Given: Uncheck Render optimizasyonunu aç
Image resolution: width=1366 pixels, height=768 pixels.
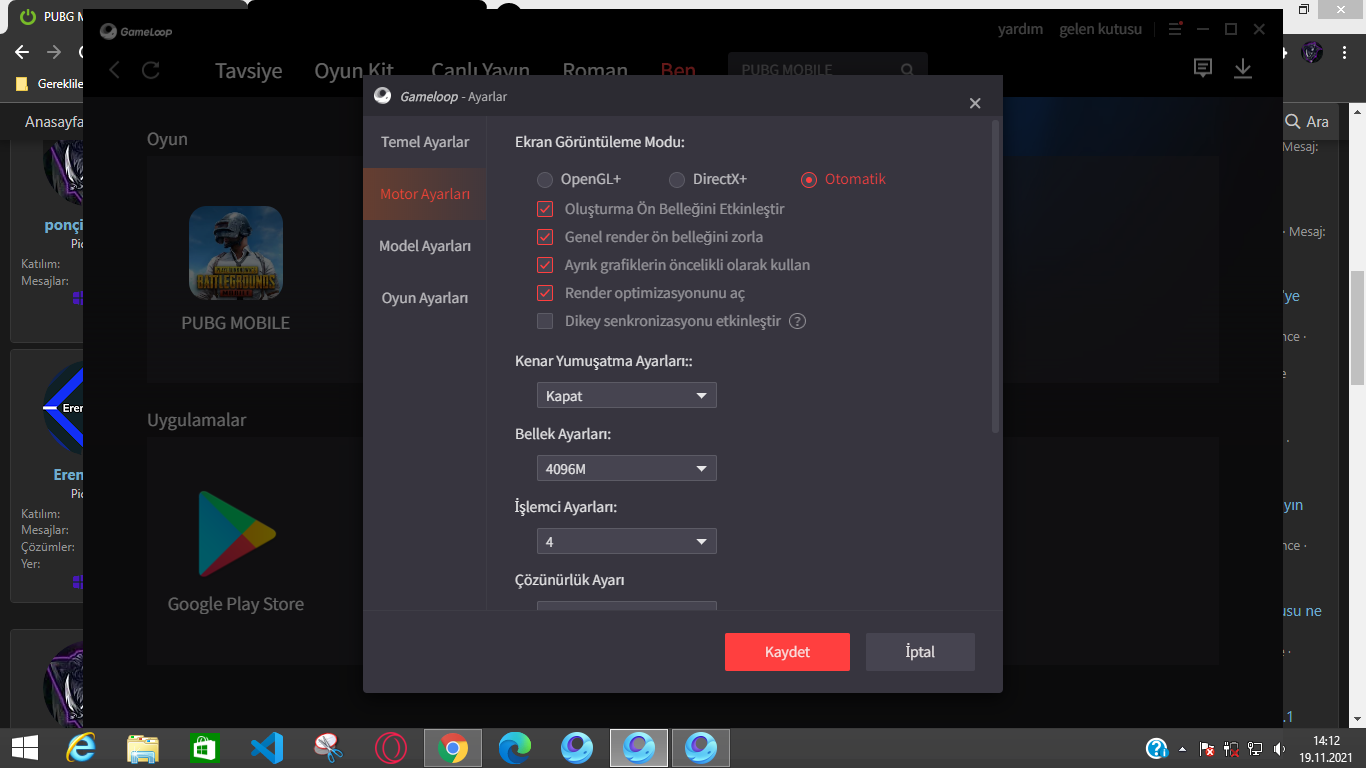Looking at the screenshot, I should click(545, 293).
